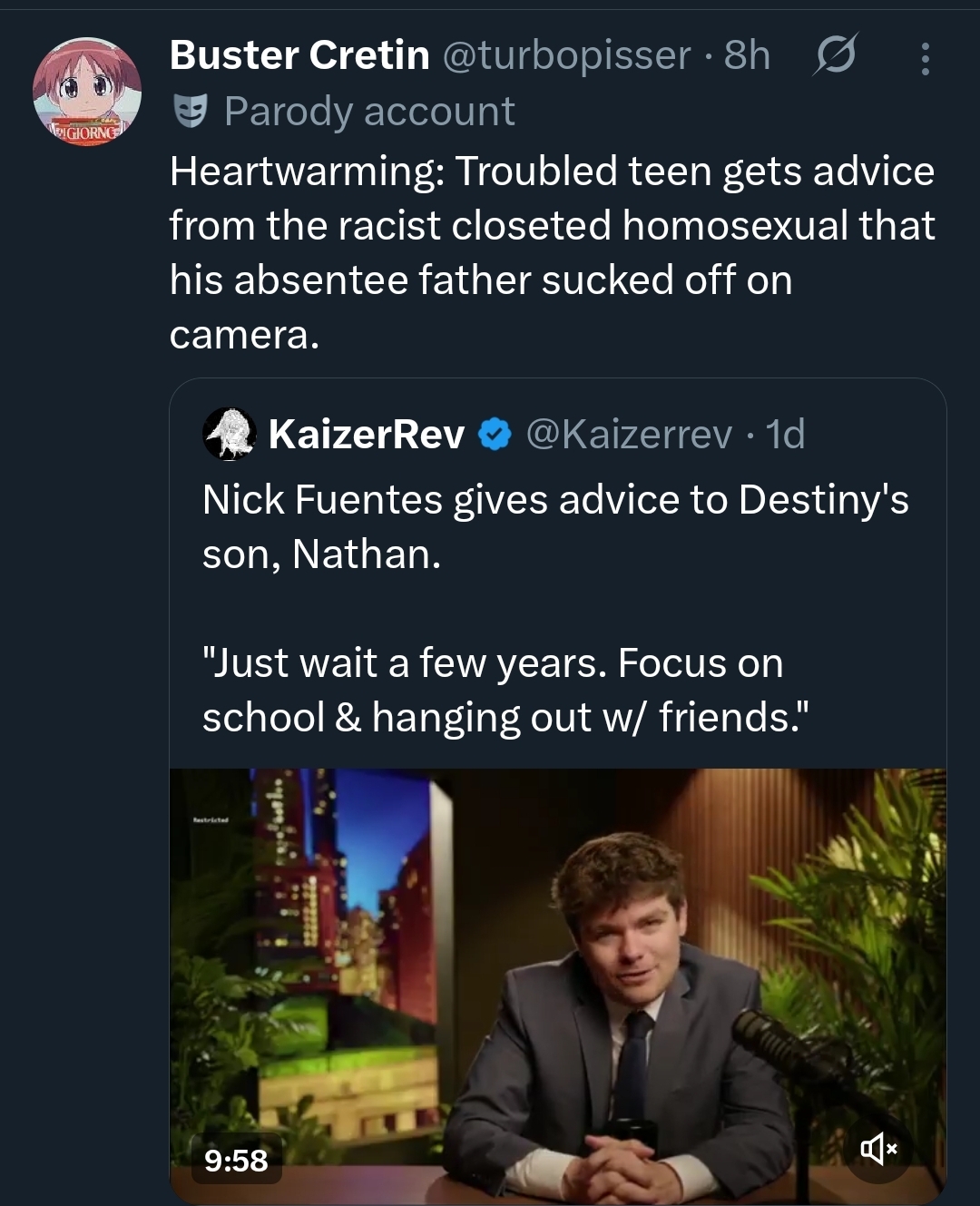Screen dimensions: 980x1206
Task: Click the @turbopisser handle
Action: point(566,55)
